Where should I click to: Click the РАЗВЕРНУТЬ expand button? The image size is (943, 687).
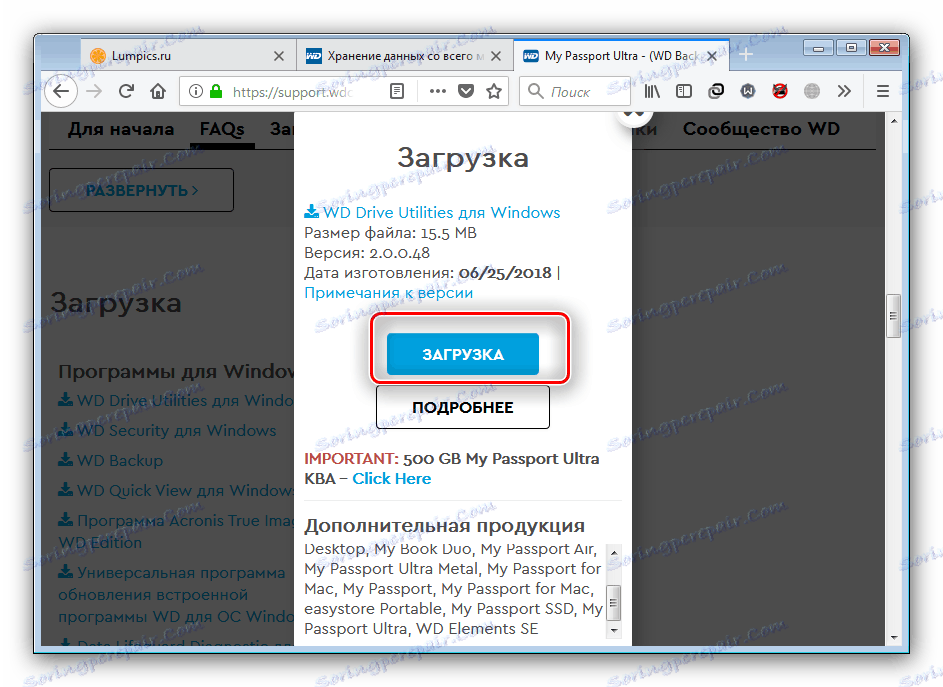point(141,190)
